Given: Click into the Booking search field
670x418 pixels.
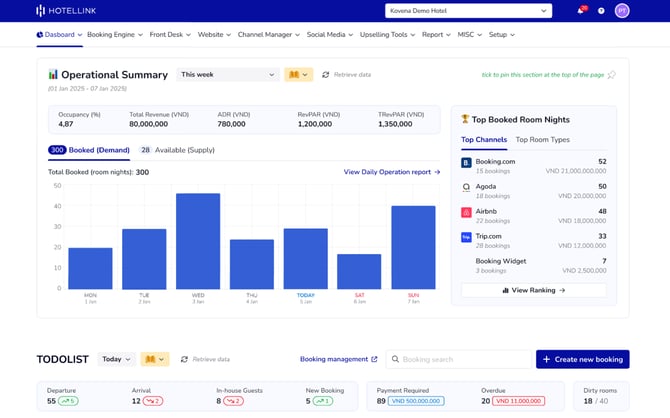Looking at the screenshot, I should point(460,359).
